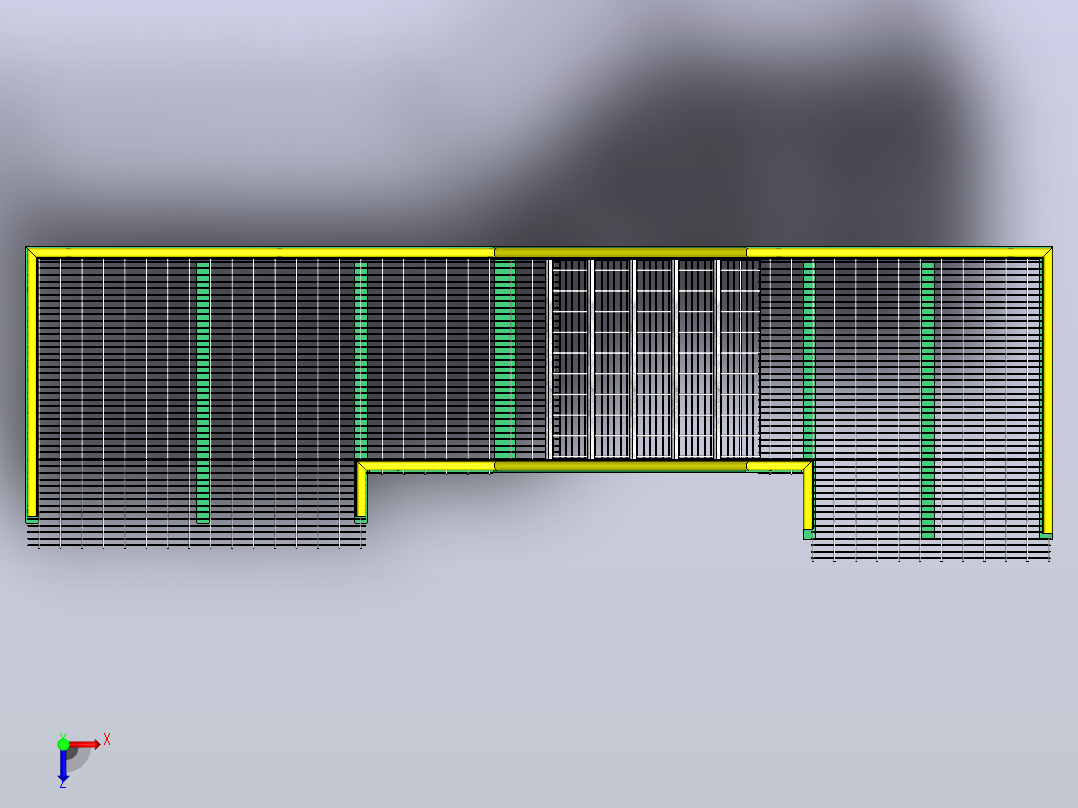Select the central white grid gate panel
Viewport: 1078px width, 808px height.
click(653, 359)
